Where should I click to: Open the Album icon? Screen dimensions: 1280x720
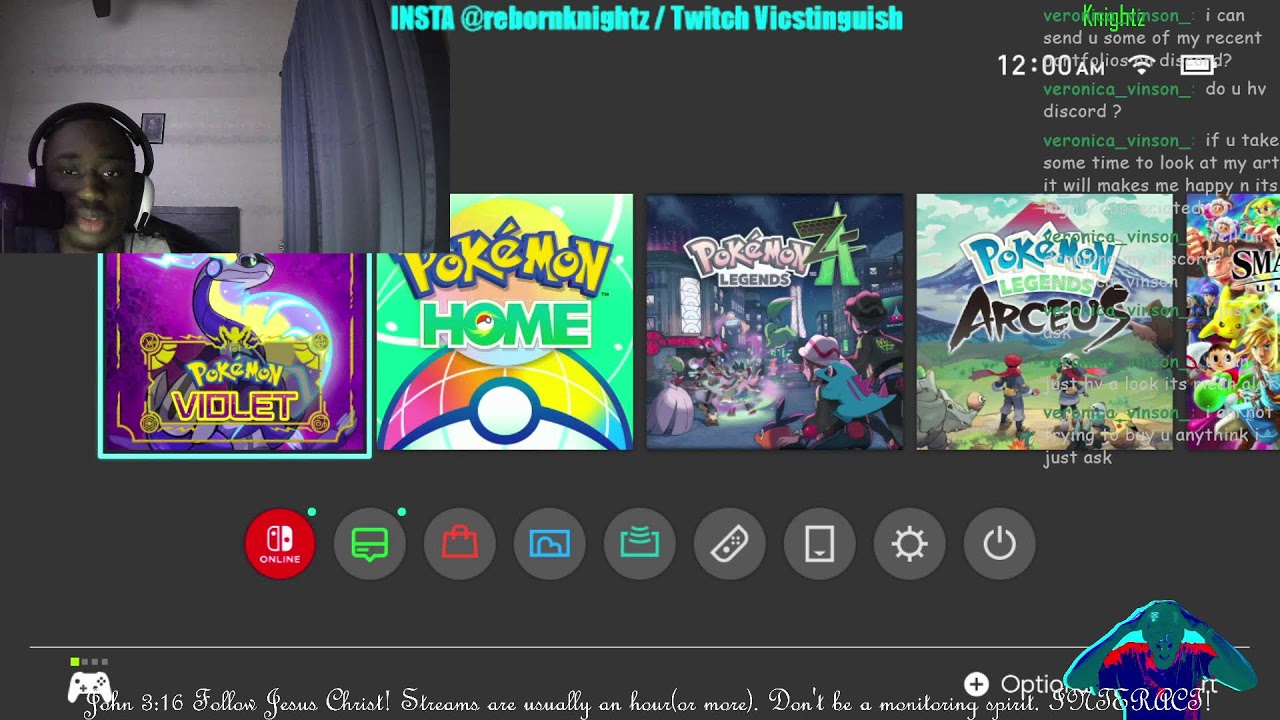550,543
